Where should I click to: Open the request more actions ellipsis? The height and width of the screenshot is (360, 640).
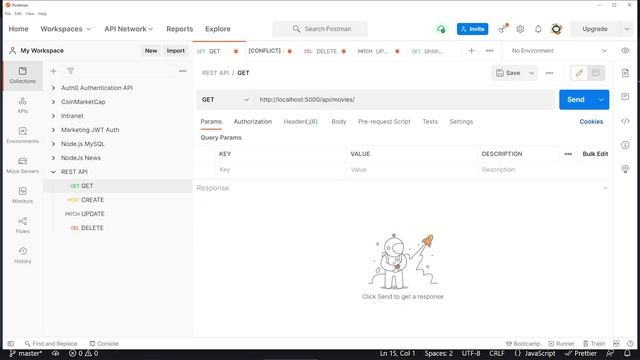coord(549,73)
